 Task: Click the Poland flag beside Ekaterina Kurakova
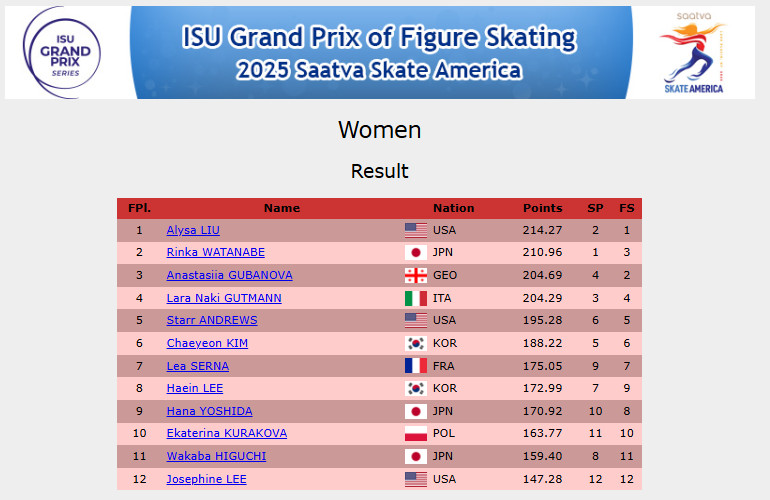pos(416,434)
